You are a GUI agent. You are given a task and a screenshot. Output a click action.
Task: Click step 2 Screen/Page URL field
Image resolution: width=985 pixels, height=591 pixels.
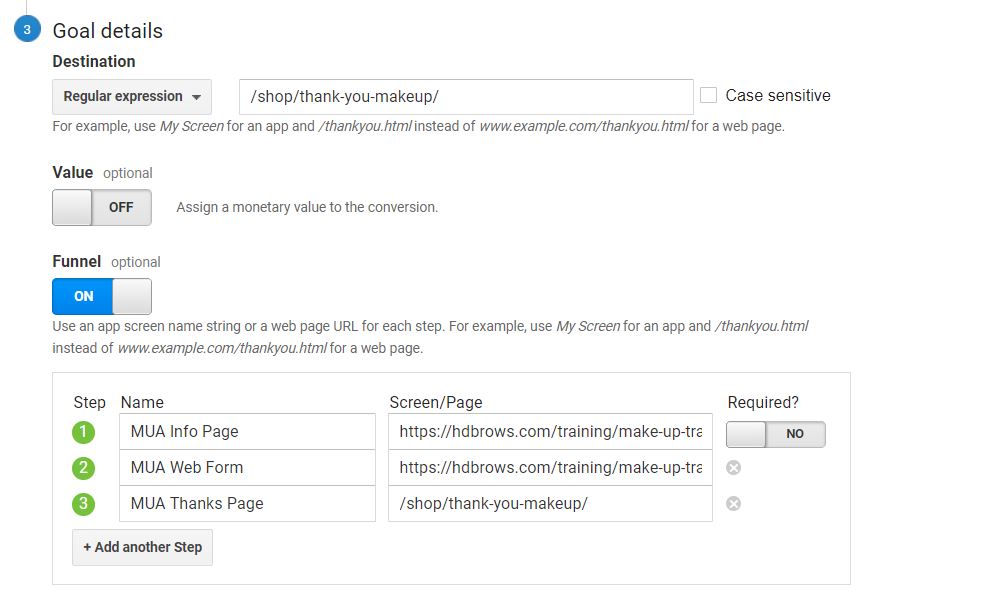(550, 468)
